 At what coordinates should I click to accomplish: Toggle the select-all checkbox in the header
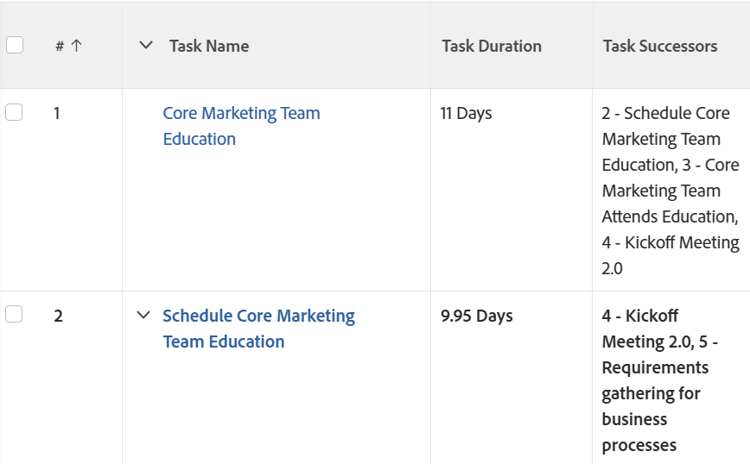(14, 45)
